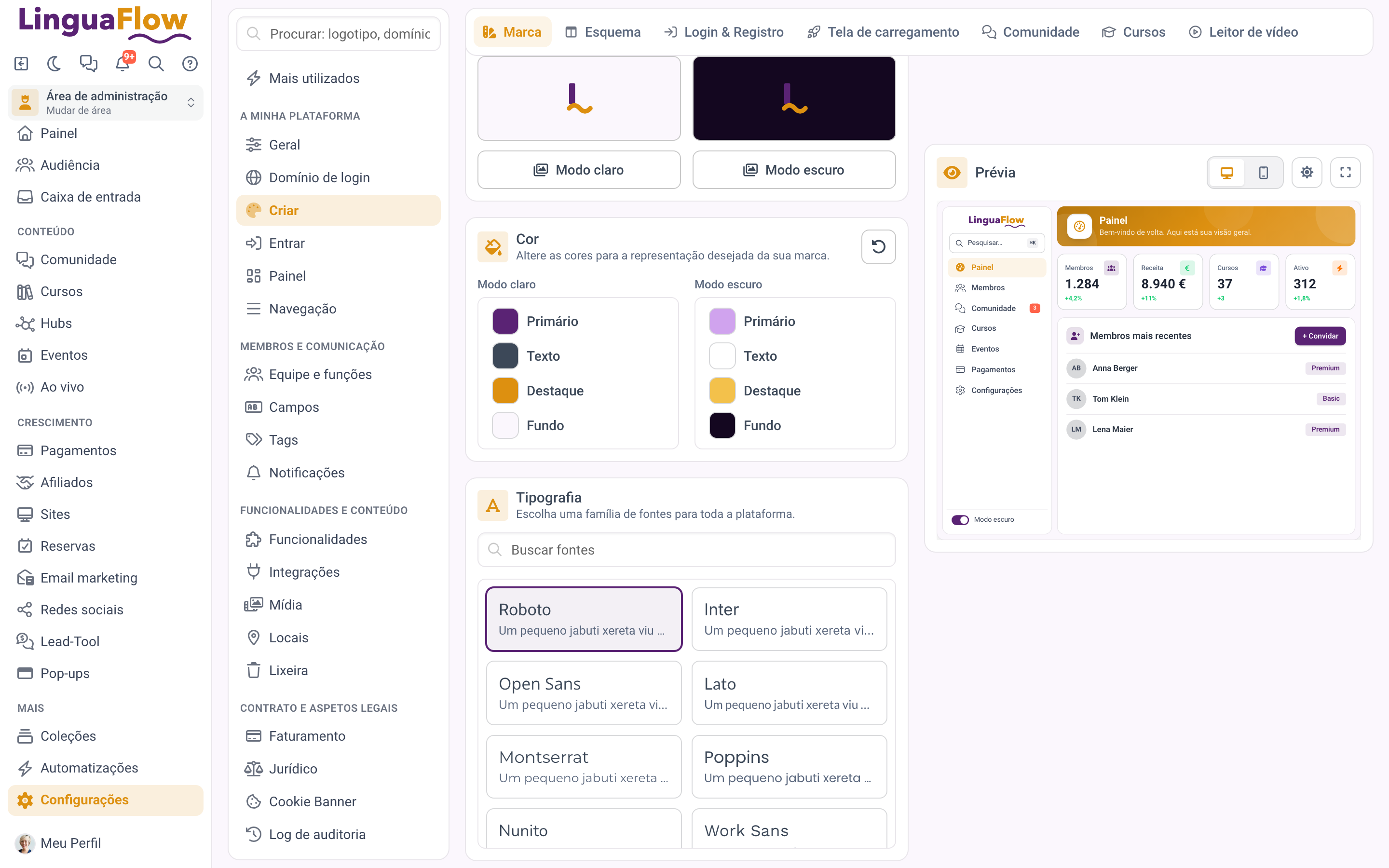The height and width of the screenshot is (868, 1389).
Task: Open the Lixeira settings item
Action: point(338,670)
